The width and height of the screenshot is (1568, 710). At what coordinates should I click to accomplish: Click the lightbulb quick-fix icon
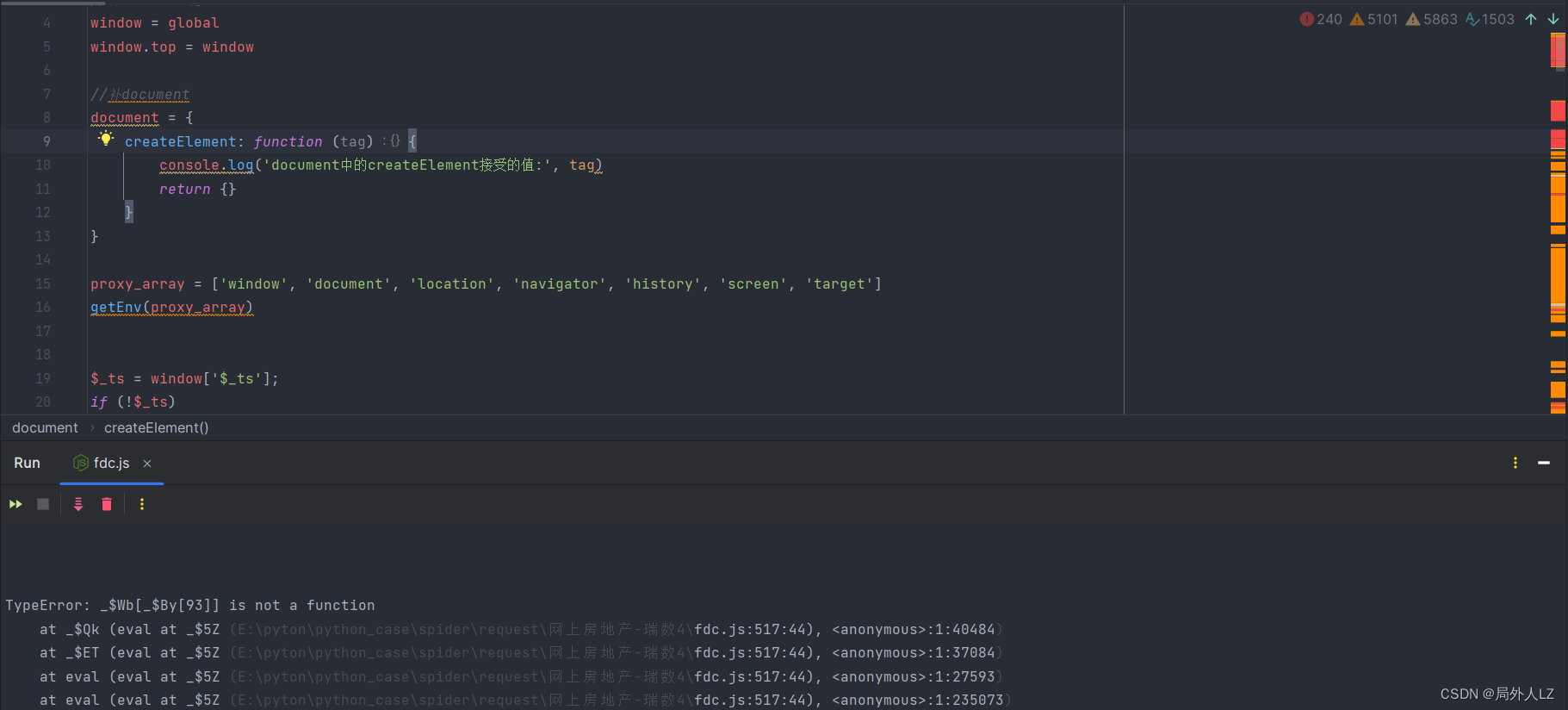(106, 139)
